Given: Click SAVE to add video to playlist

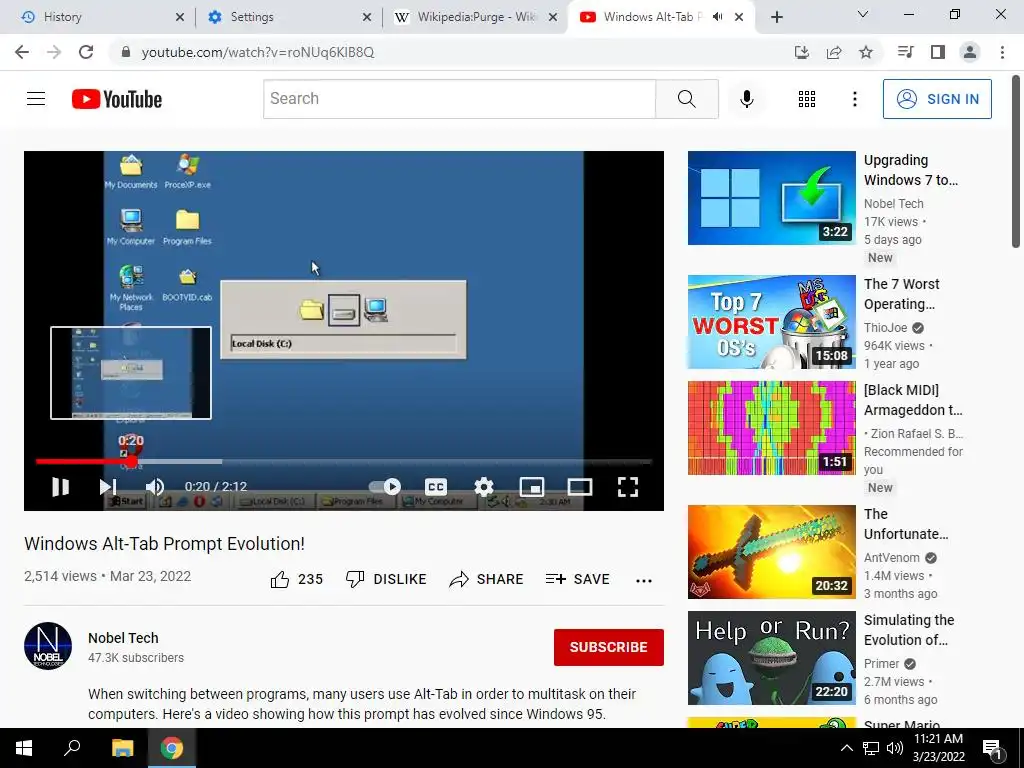Looking at the screenshot, I should (x=577, y=579).
